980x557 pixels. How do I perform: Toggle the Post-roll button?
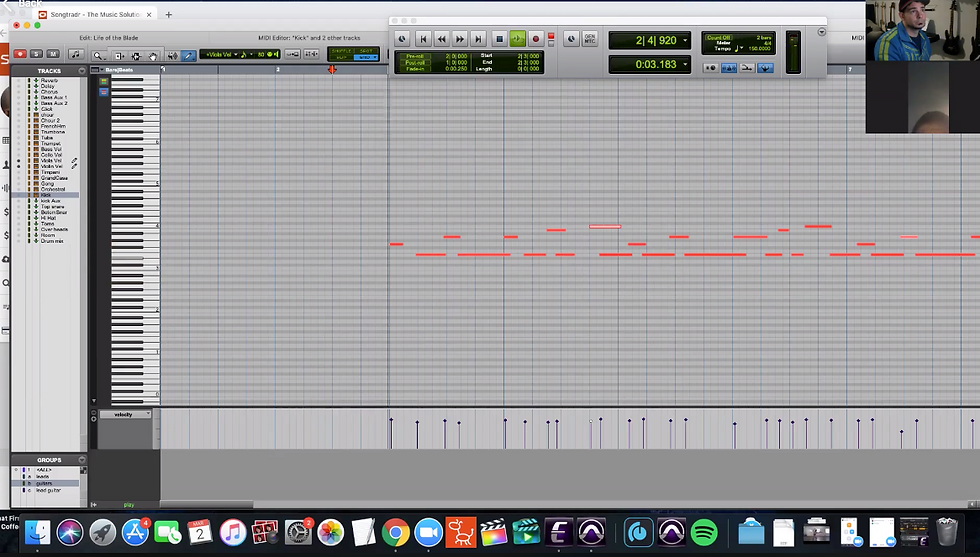point(415,63)
